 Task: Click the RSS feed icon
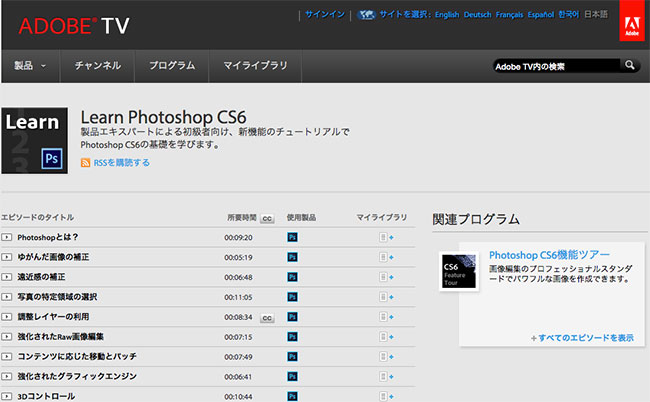(x=85, y=162)
